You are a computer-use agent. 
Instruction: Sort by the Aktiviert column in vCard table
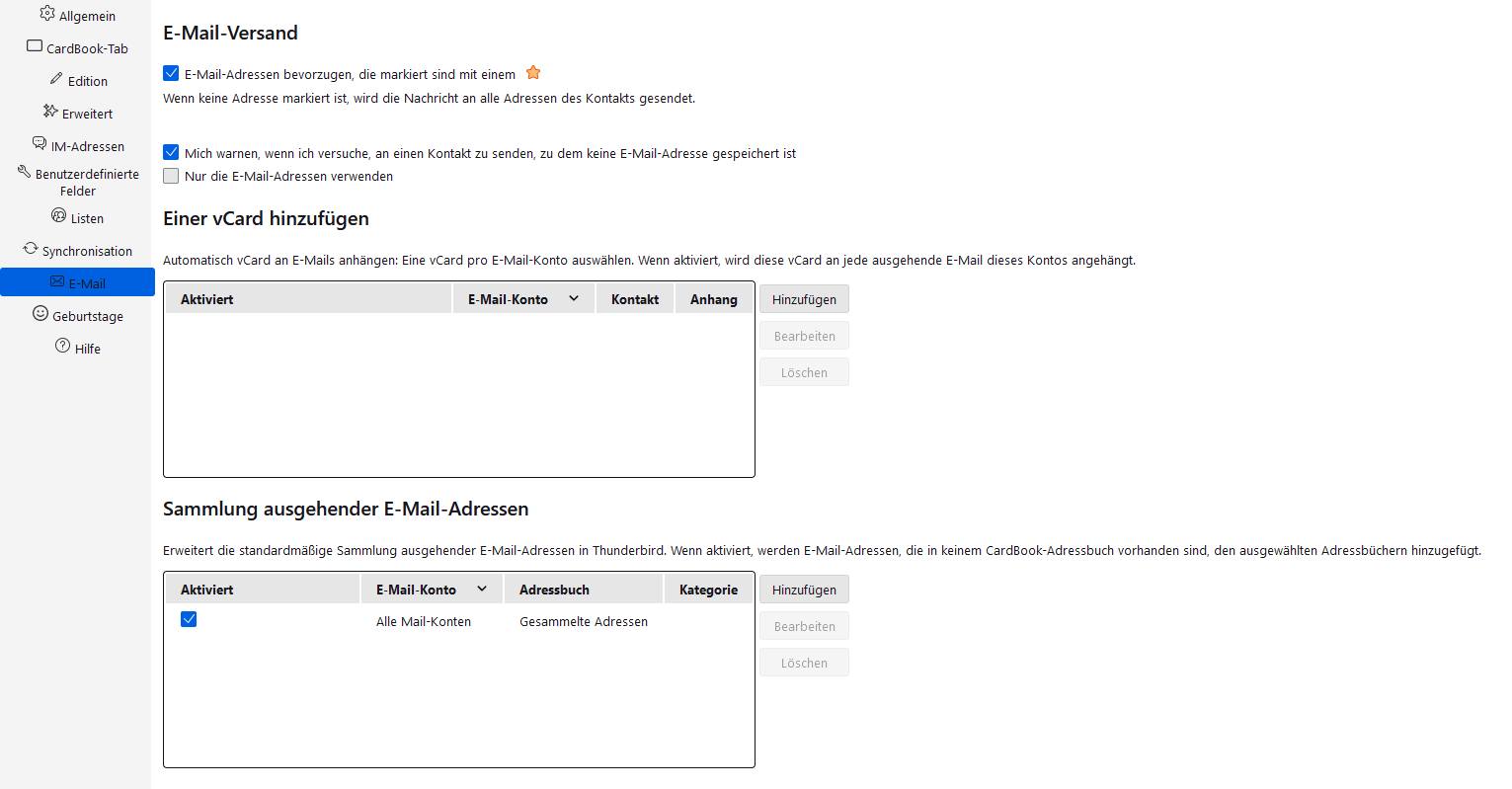207,299
